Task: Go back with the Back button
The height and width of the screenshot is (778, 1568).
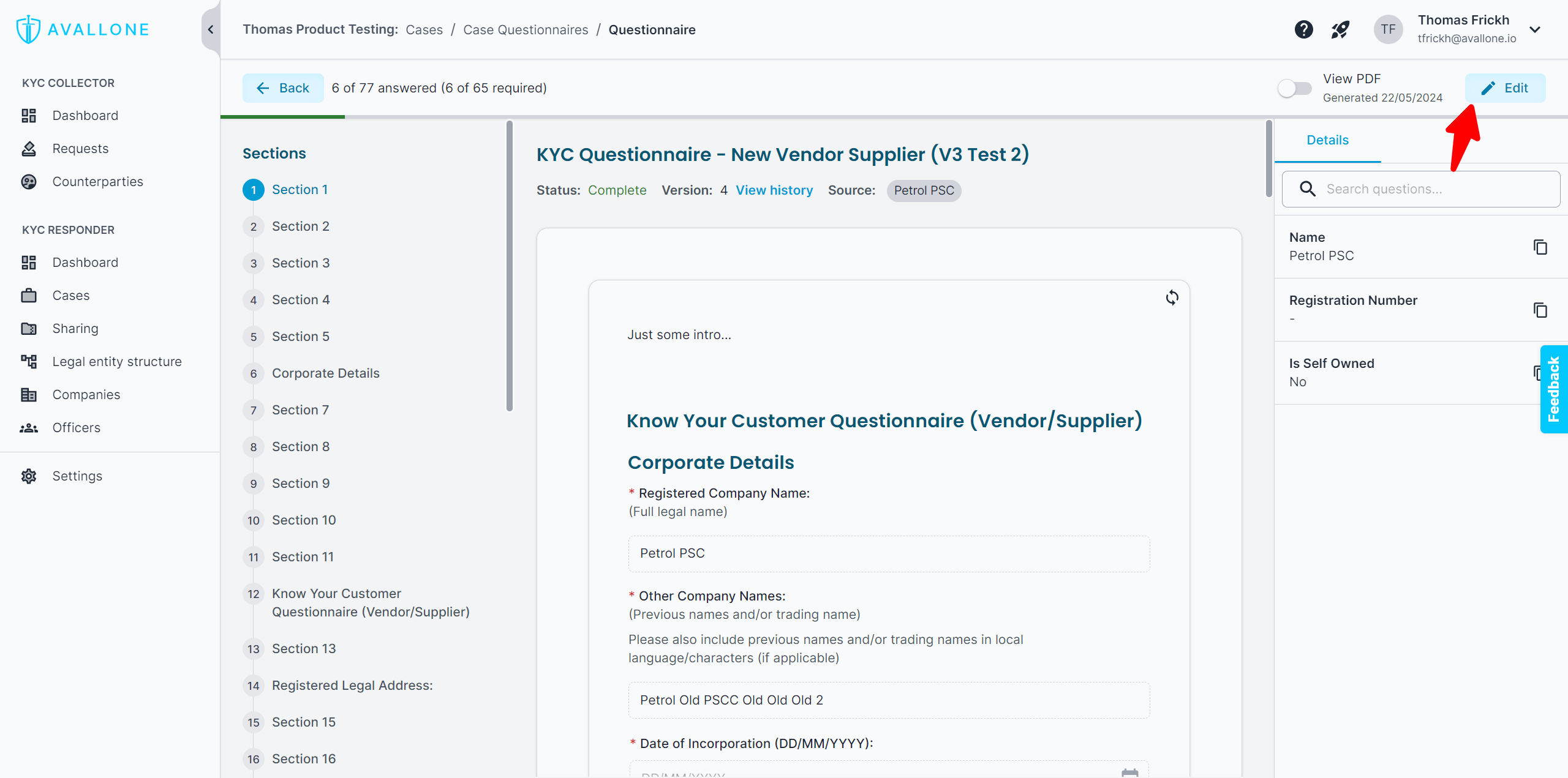Action: (283, 88)
